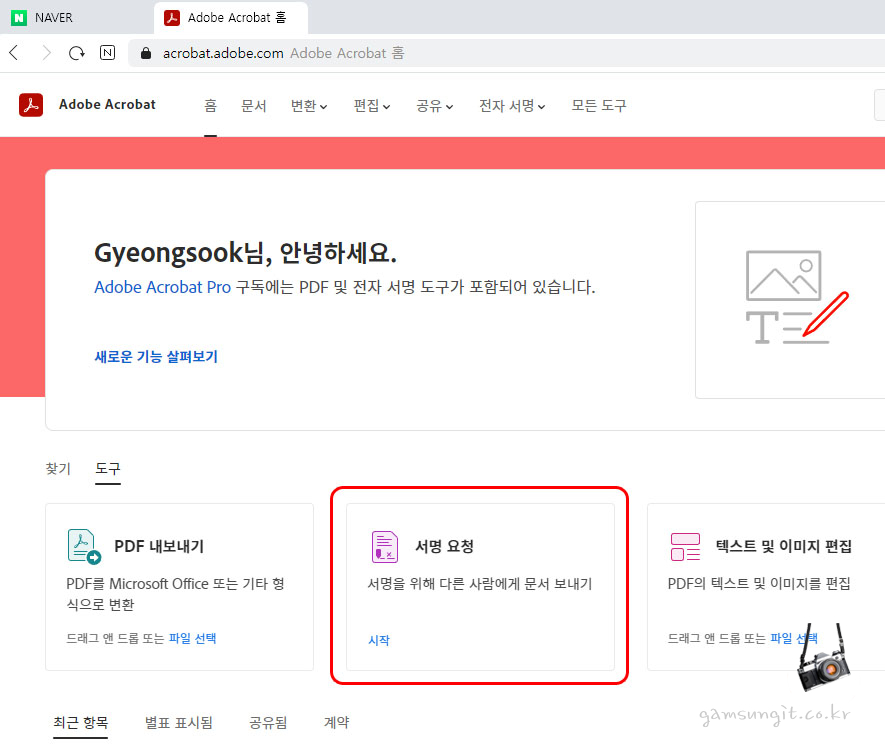
Task: Click the 서명 요청 document icon
Action: pos(384,546)
